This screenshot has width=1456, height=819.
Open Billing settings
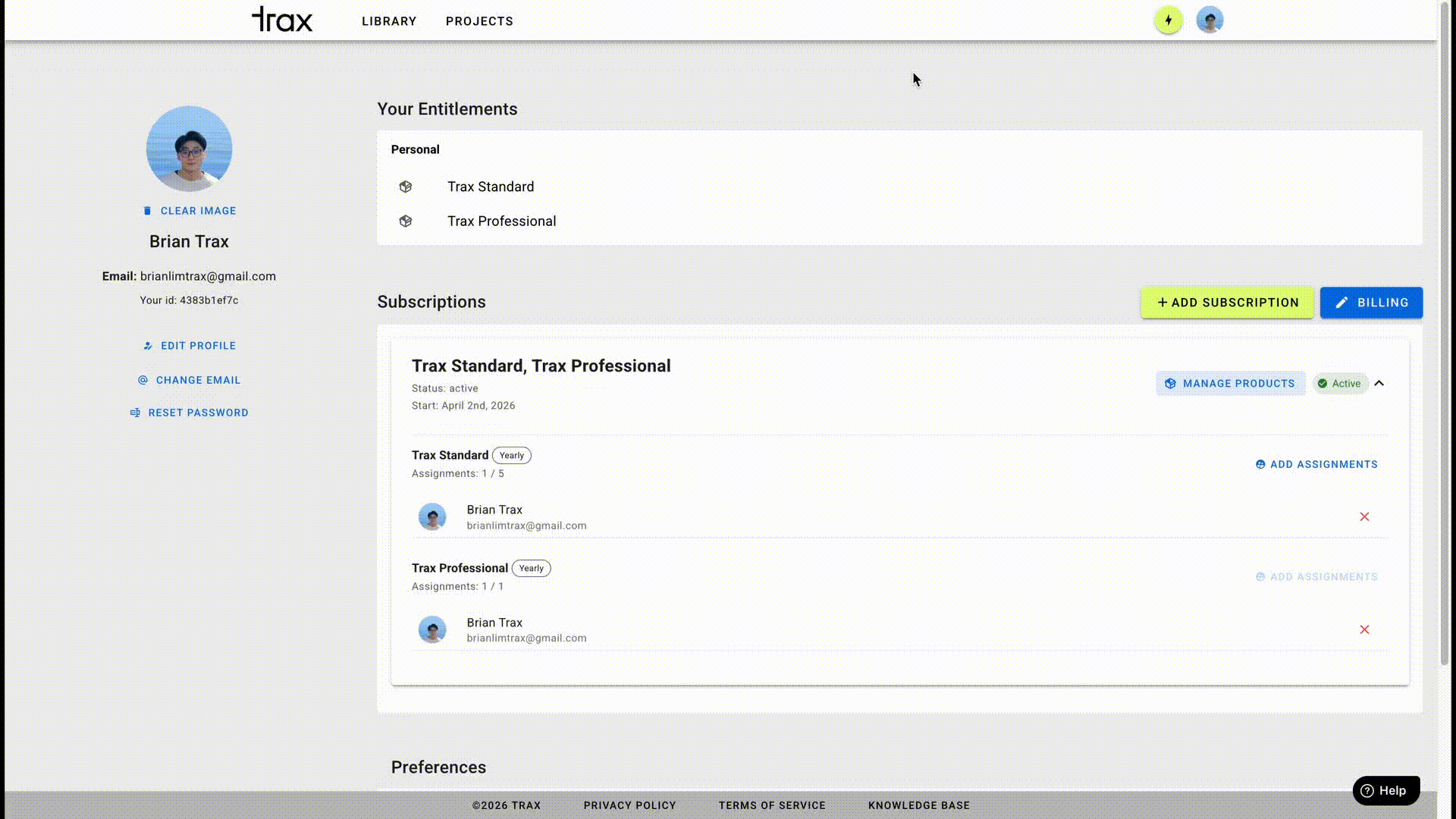[x=1371, y=303]
